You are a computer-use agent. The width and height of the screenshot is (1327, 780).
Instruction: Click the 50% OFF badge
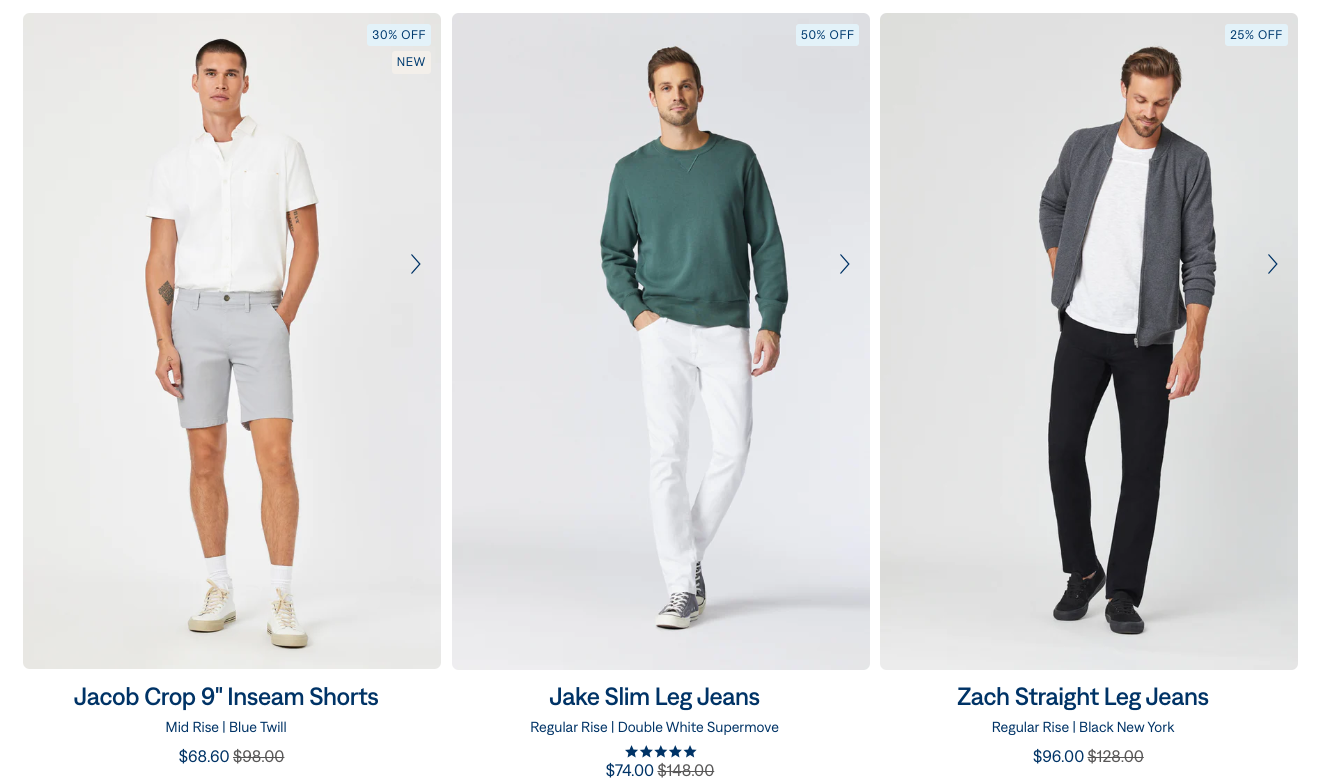point(828,35)
